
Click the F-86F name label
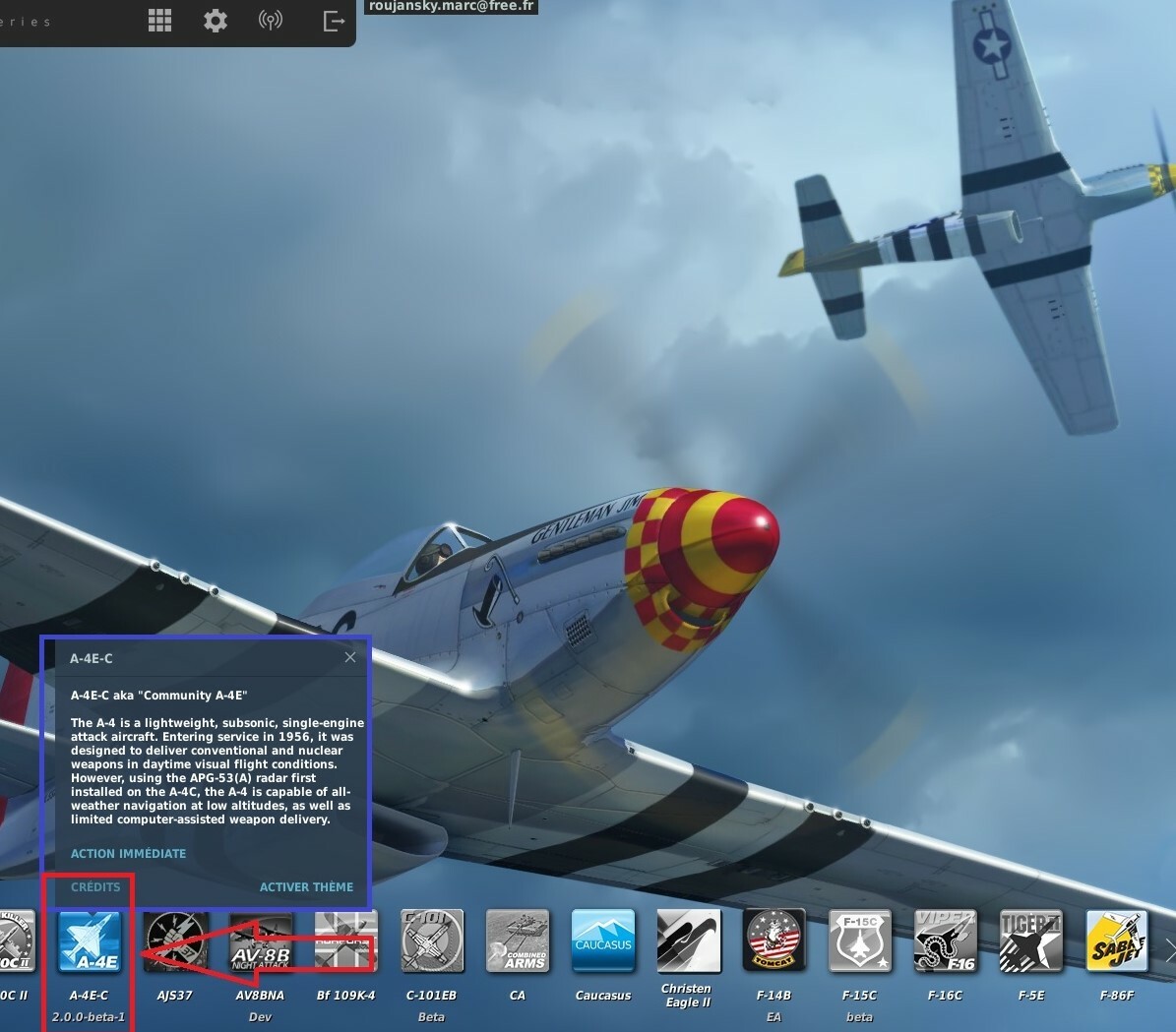point(1117,996)
